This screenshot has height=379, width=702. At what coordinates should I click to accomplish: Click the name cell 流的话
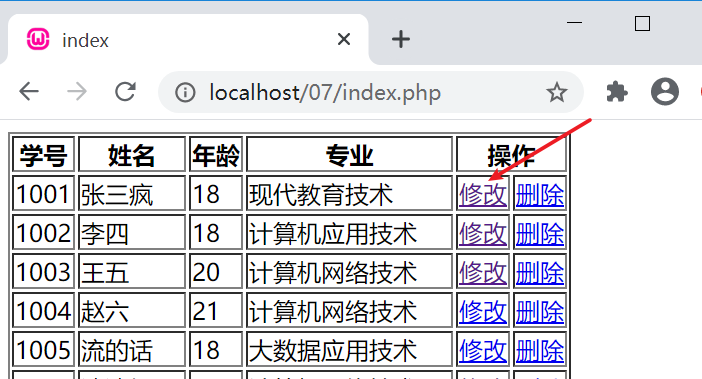click(132, 349)
